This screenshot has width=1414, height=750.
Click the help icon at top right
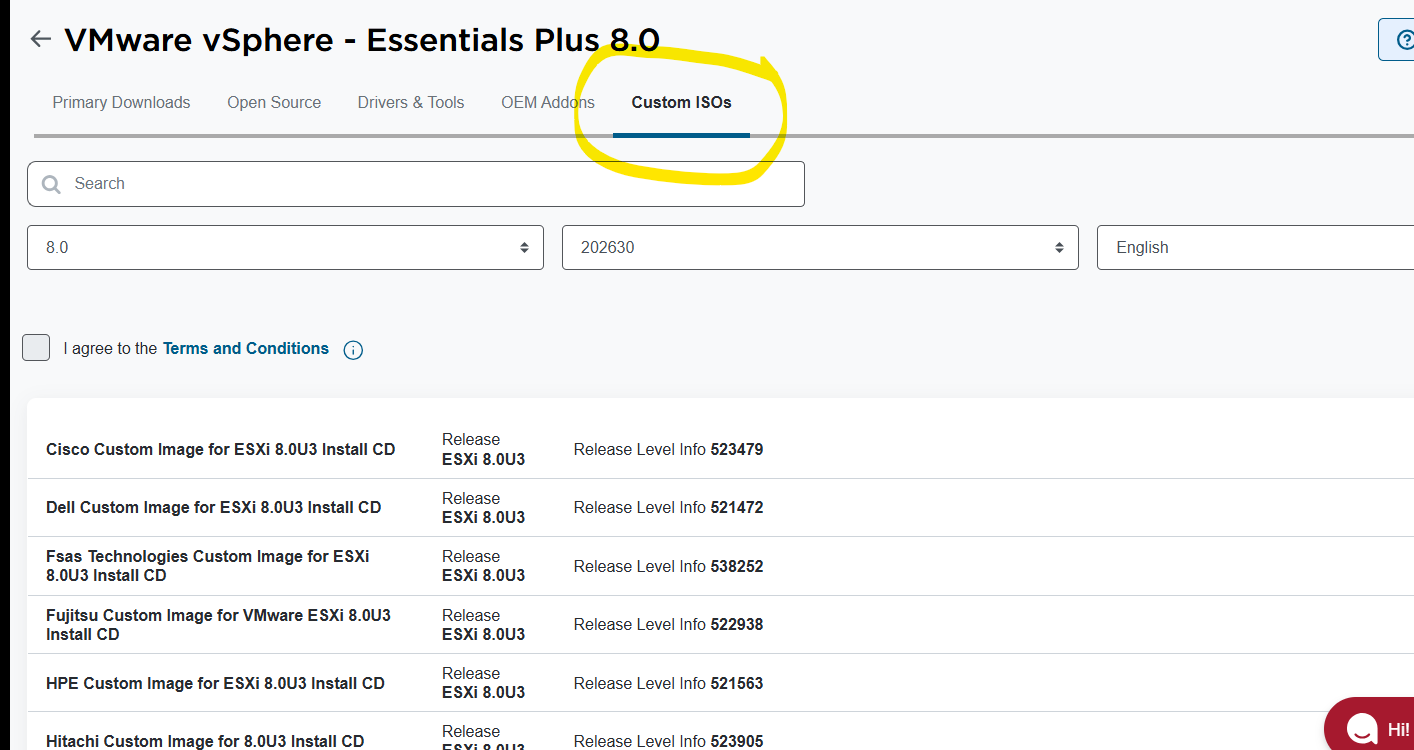(x=1400, y=40)
